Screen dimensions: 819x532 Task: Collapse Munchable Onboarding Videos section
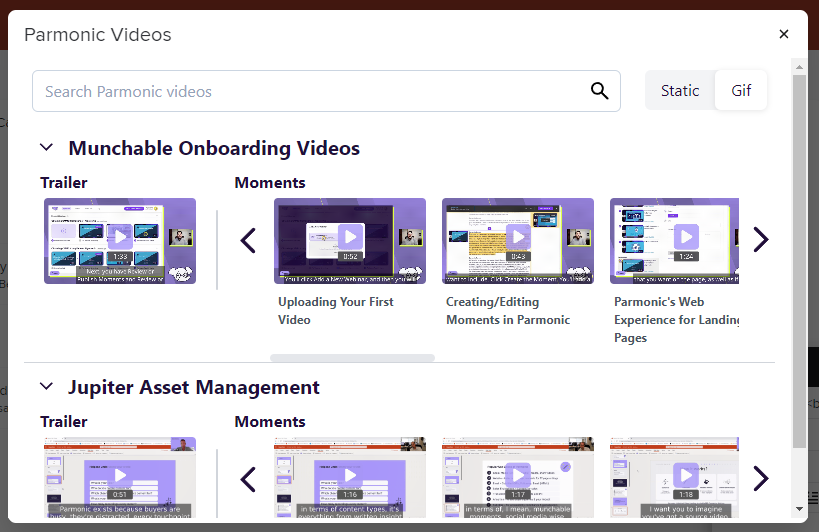click(46, 148)
